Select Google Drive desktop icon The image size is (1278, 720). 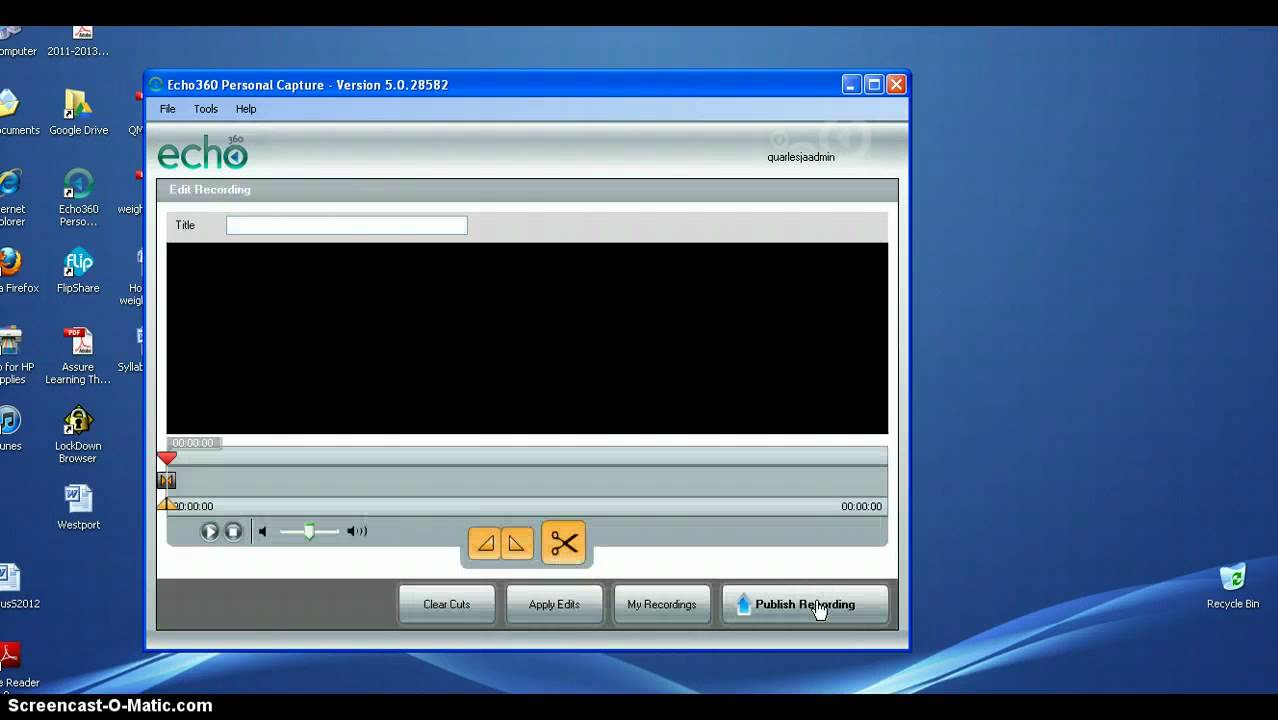[x=78, y=112]
